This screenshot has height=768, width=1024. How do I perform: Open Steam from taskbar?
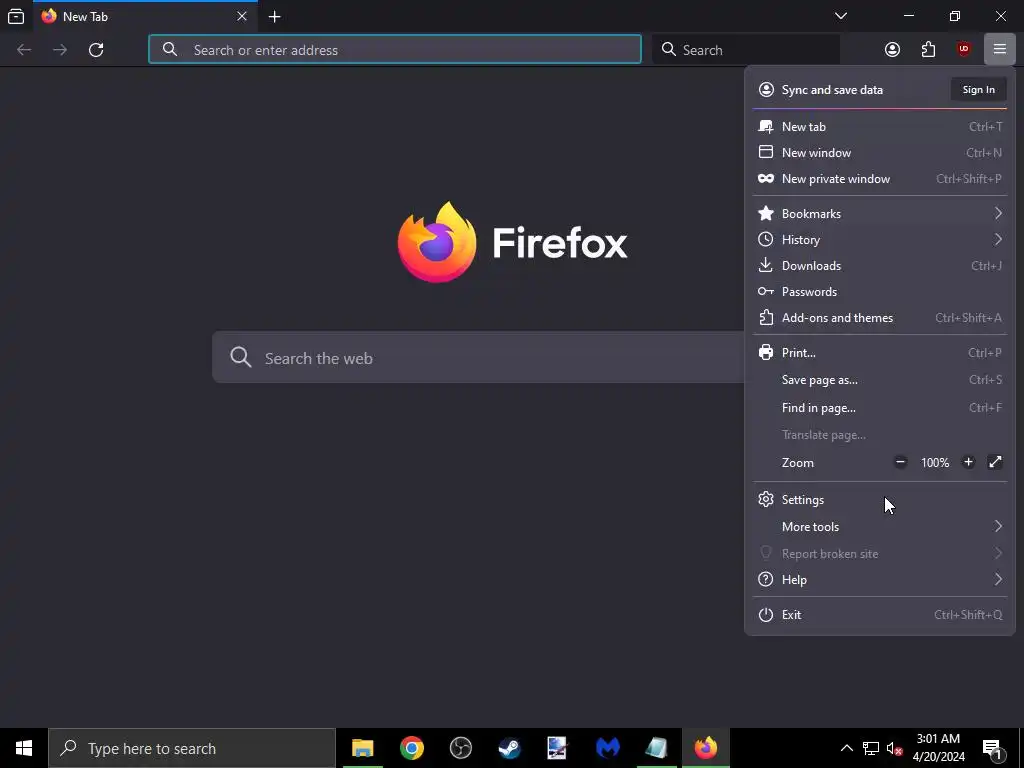click(x=509, y=748)
